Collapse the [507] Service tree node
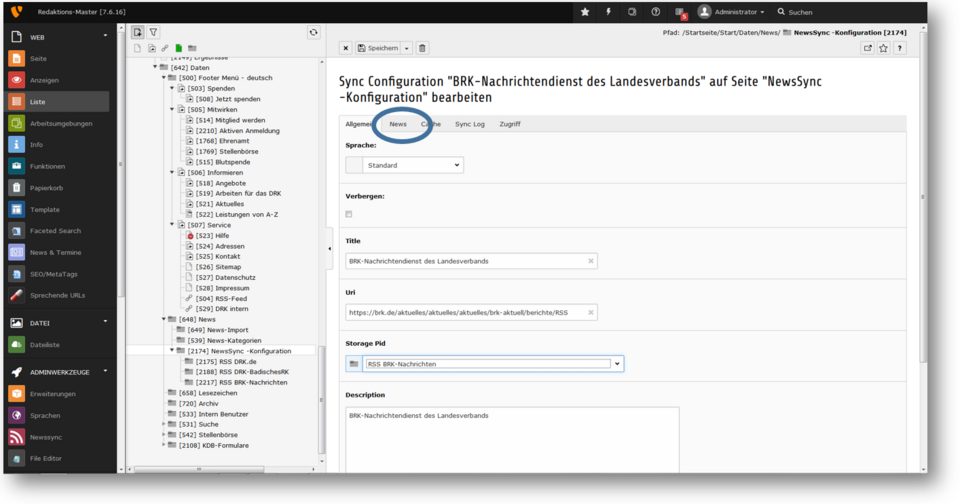 tap(172, 225)
